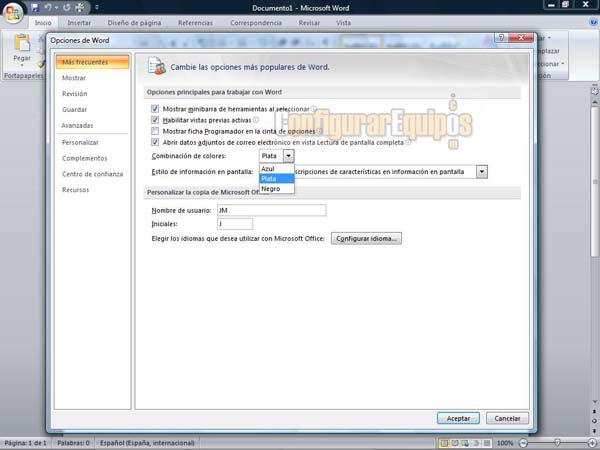Click the Aceptar button
The image size is (600, 450).
[458, 418]
